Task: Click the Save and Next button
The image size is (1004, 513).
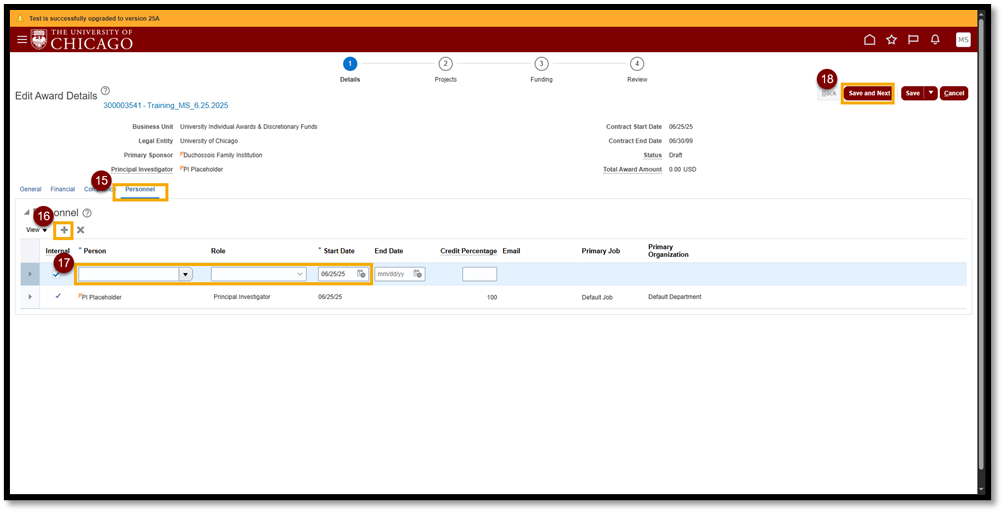Action: click(x=868, y=93)
